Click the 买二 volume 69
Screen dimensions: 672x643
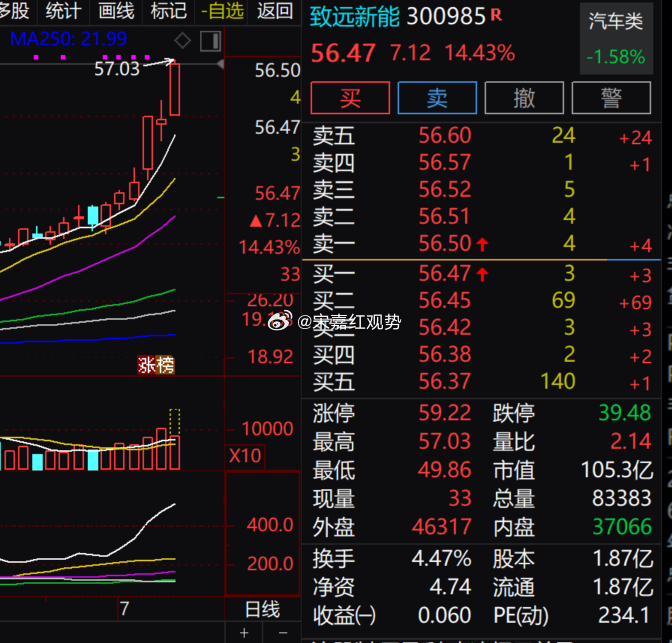tap(563, 300)
